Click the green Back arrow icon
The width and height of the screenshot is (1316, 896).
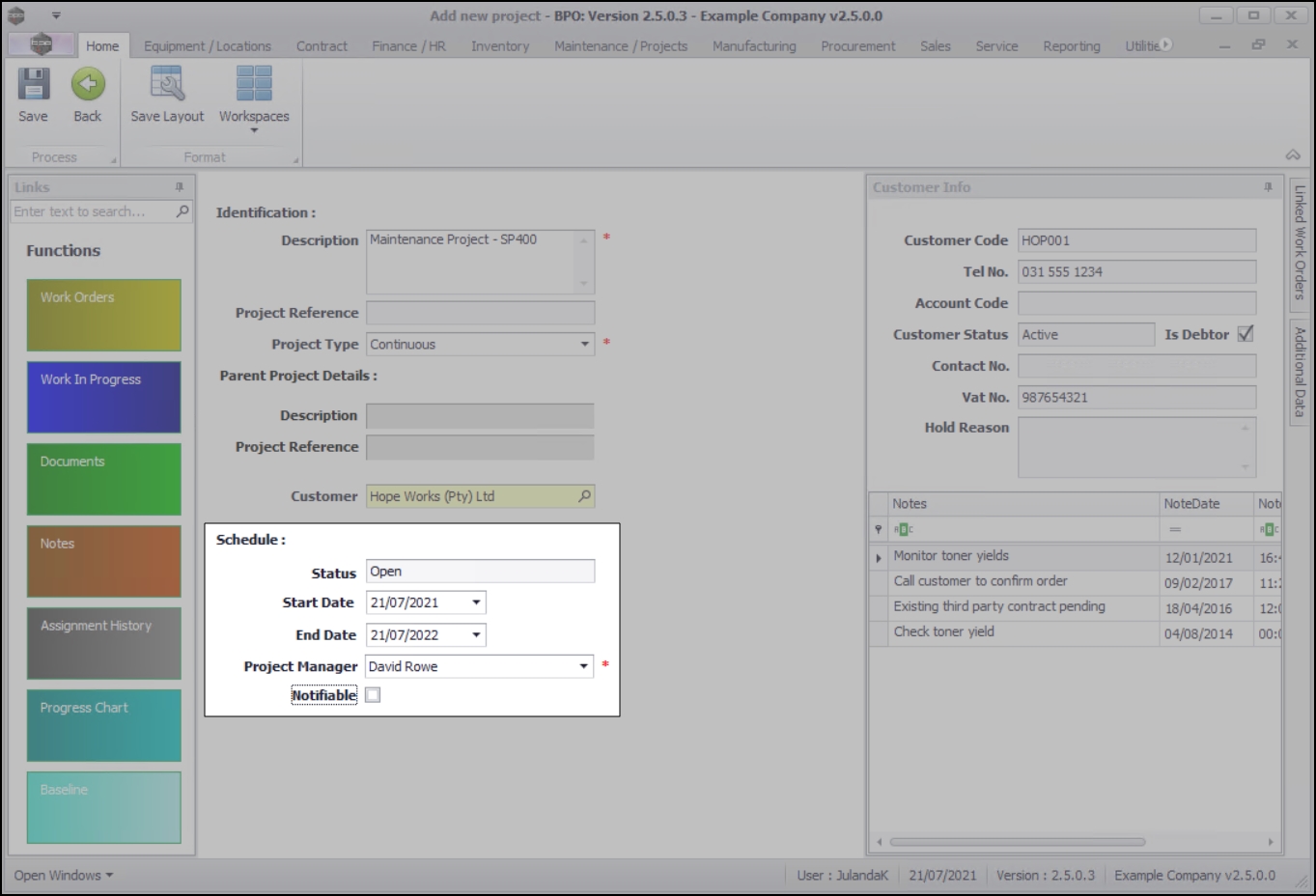(x=87, y=85)
